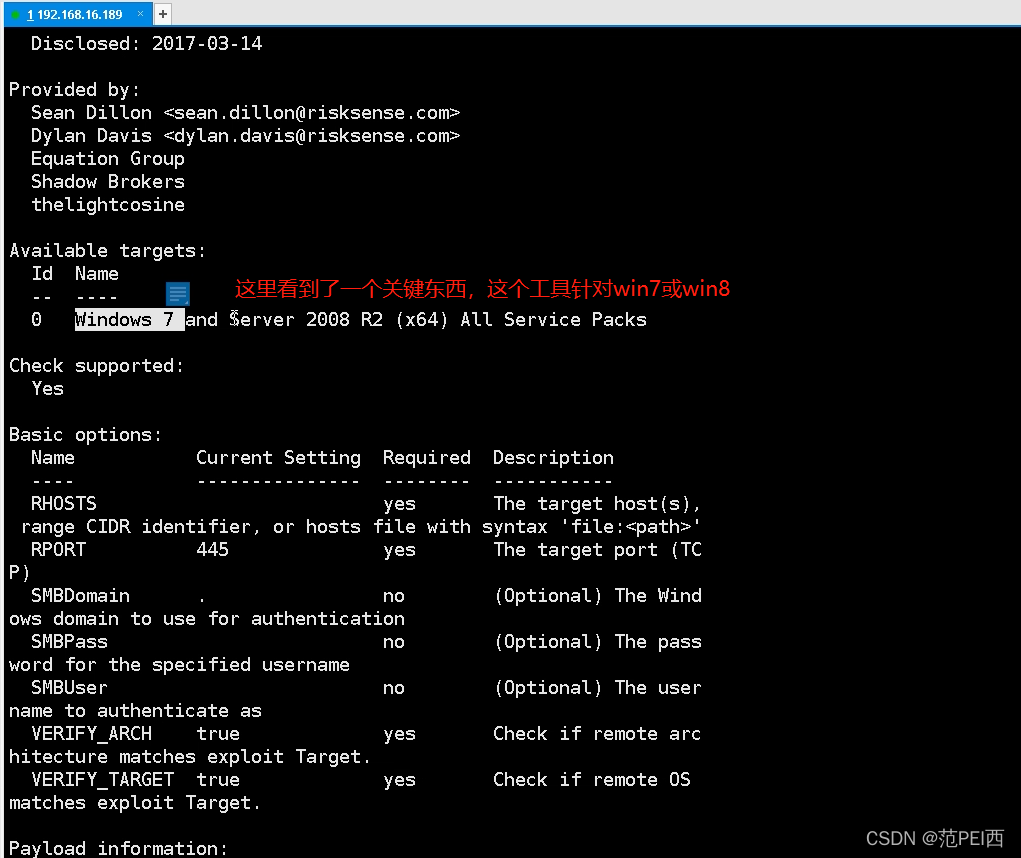The height and width of the screenshot is (858, 1021).
Task: Click the blue note icon beside Windows 7
Action: point(178,294)
